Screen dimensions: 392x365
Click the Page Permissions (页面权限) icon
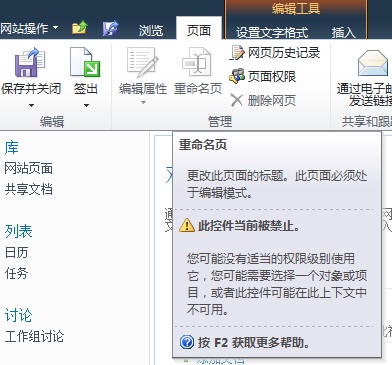(x=237, y=76)
